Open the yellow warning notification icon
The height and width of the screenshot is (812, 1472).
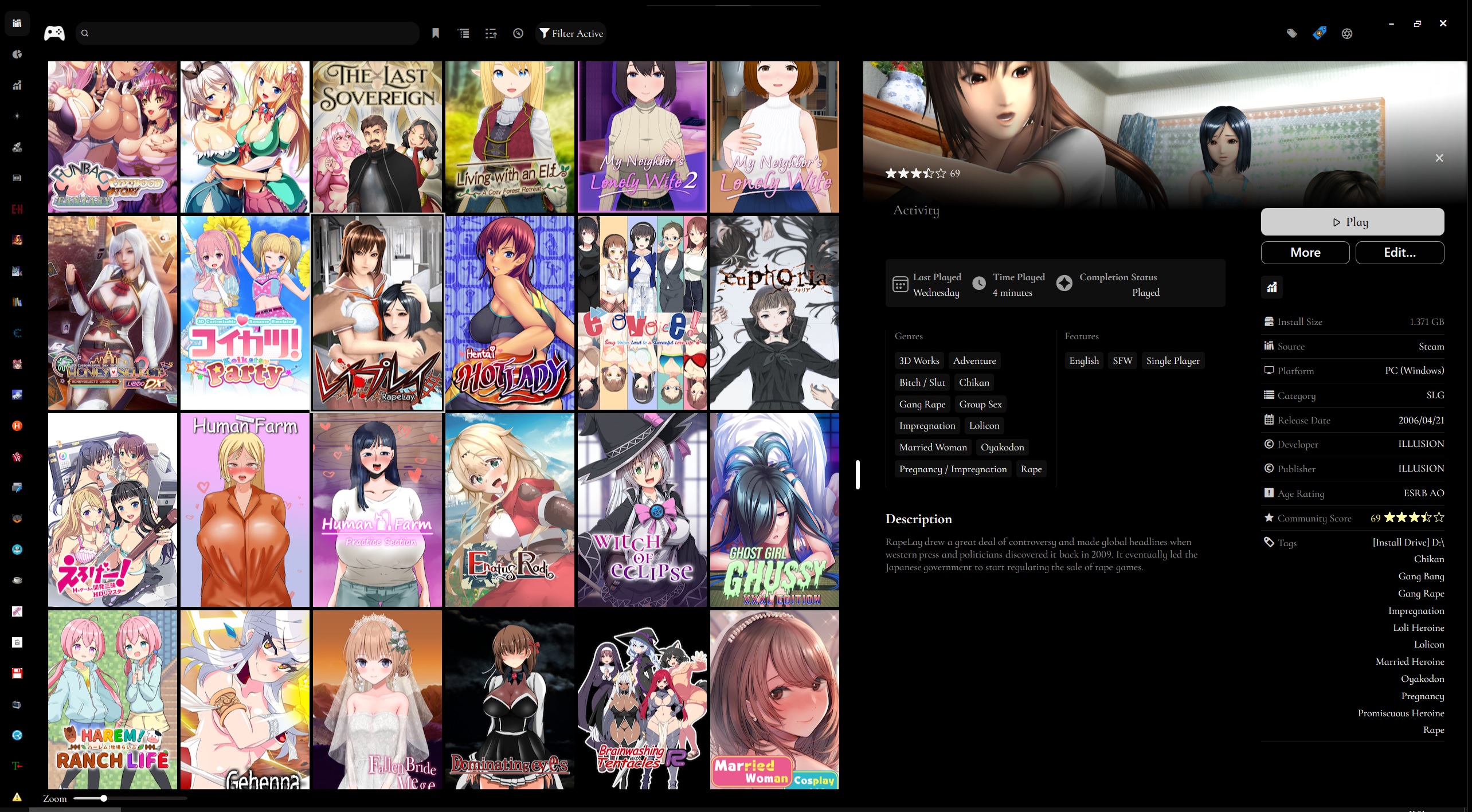(x=17, y=797)
